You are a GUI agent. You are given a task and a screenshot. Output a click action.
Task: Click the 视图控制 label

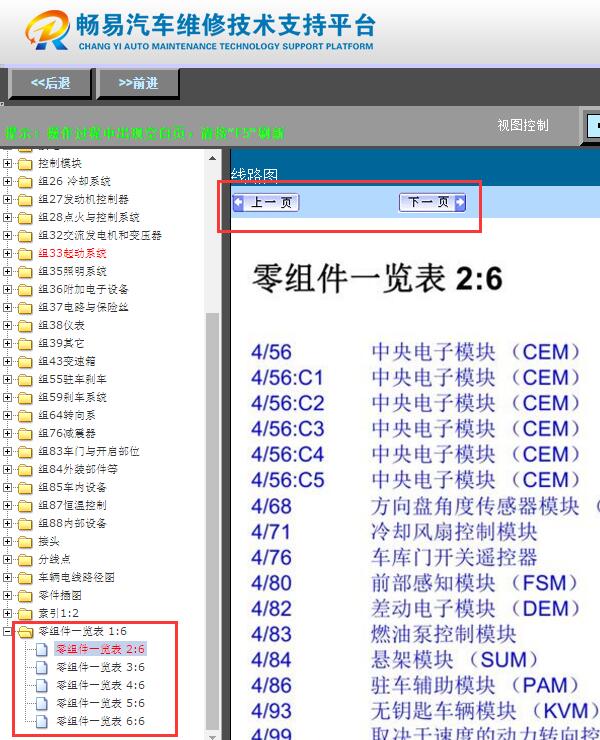(523, 125)
